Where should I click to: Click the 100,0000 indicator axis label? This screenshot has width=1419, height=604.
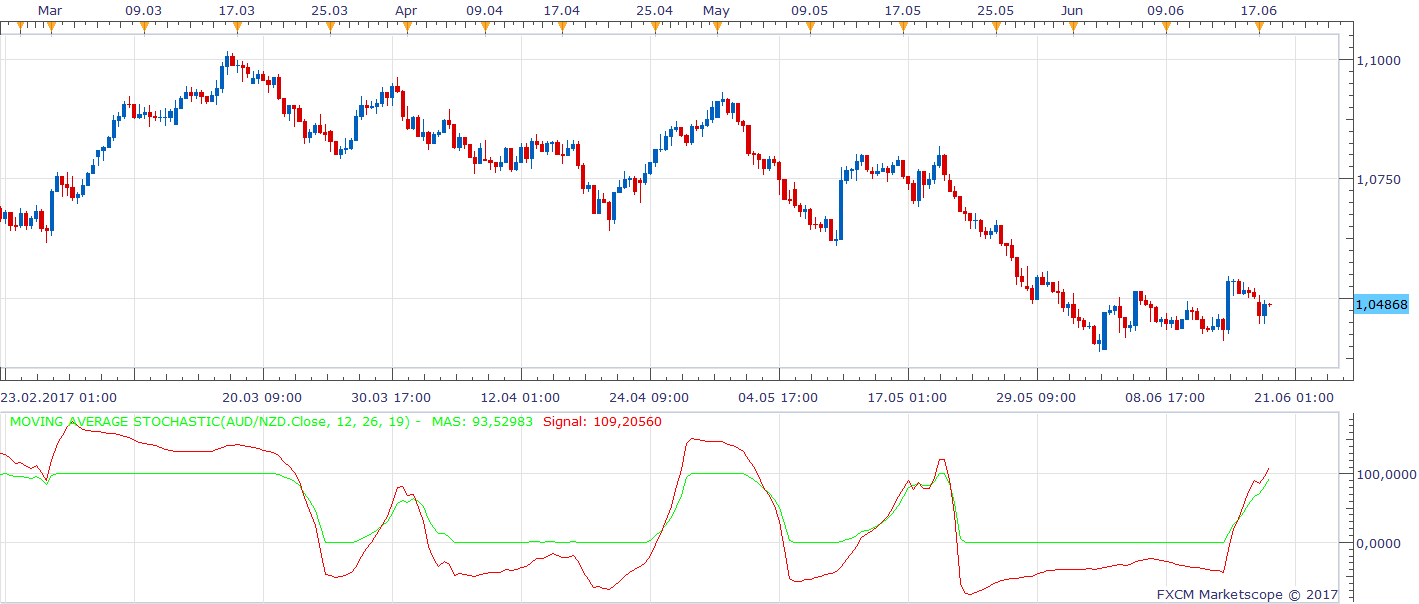point(1385,474)
